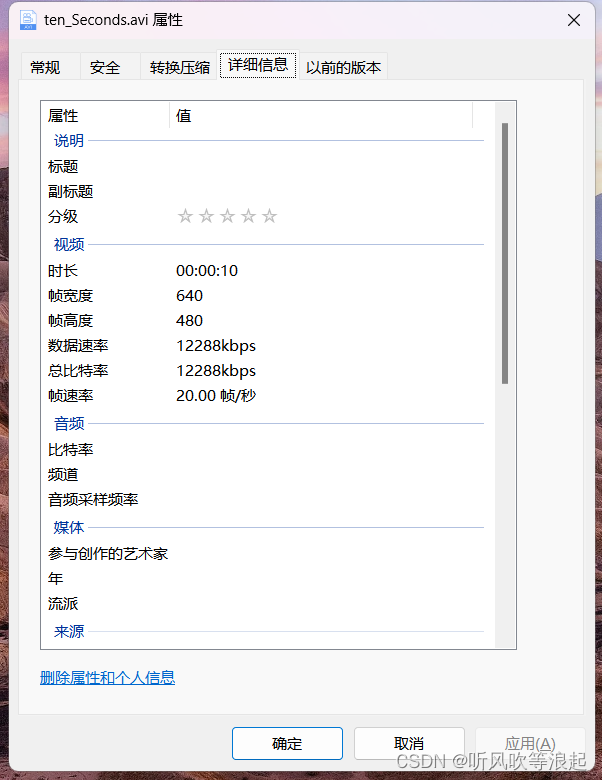Open the 安全 tab
The height and width of the screenshot is (780, 602).
tap(105, 67)
